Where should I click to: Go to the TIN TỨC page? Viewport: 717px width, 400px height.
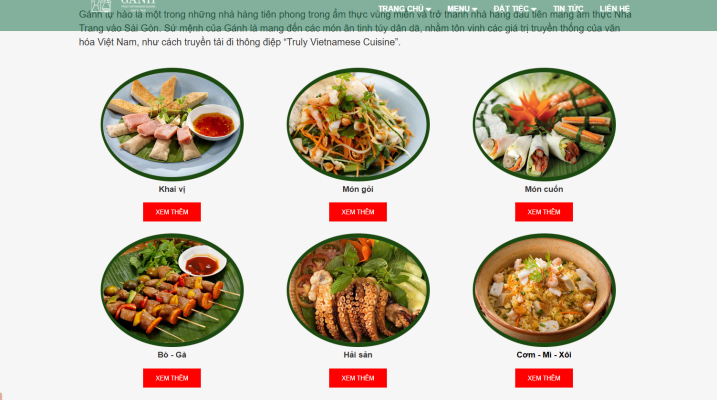pos(568,9)
